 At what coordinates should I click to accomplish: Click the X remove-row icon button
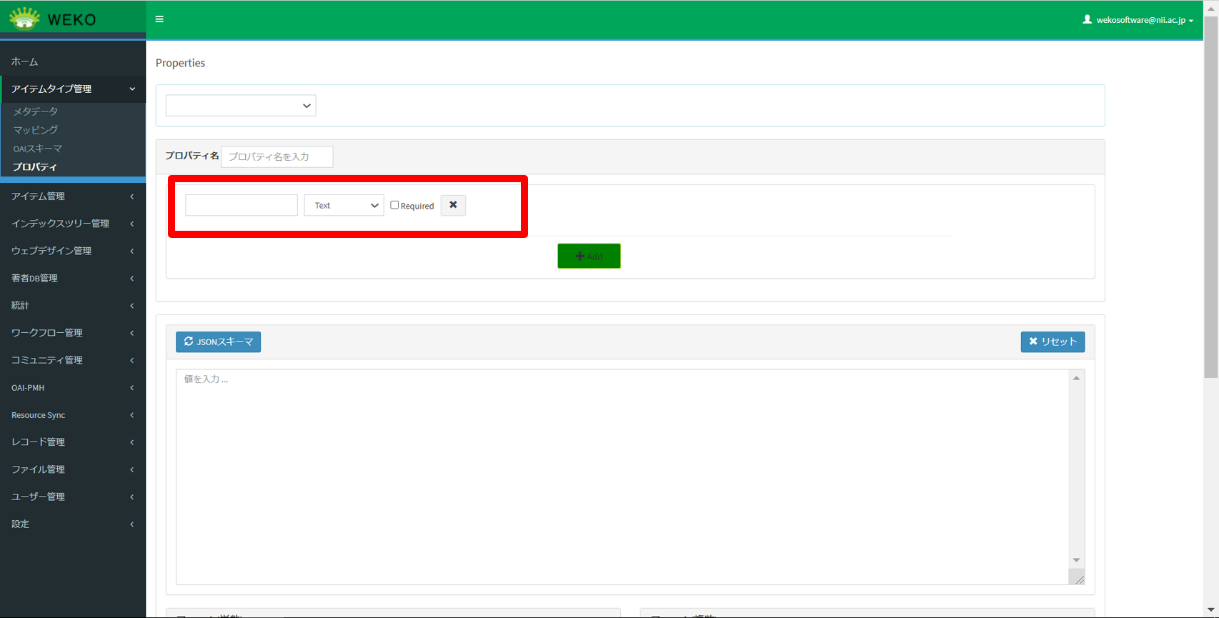(x=453, y=205)
